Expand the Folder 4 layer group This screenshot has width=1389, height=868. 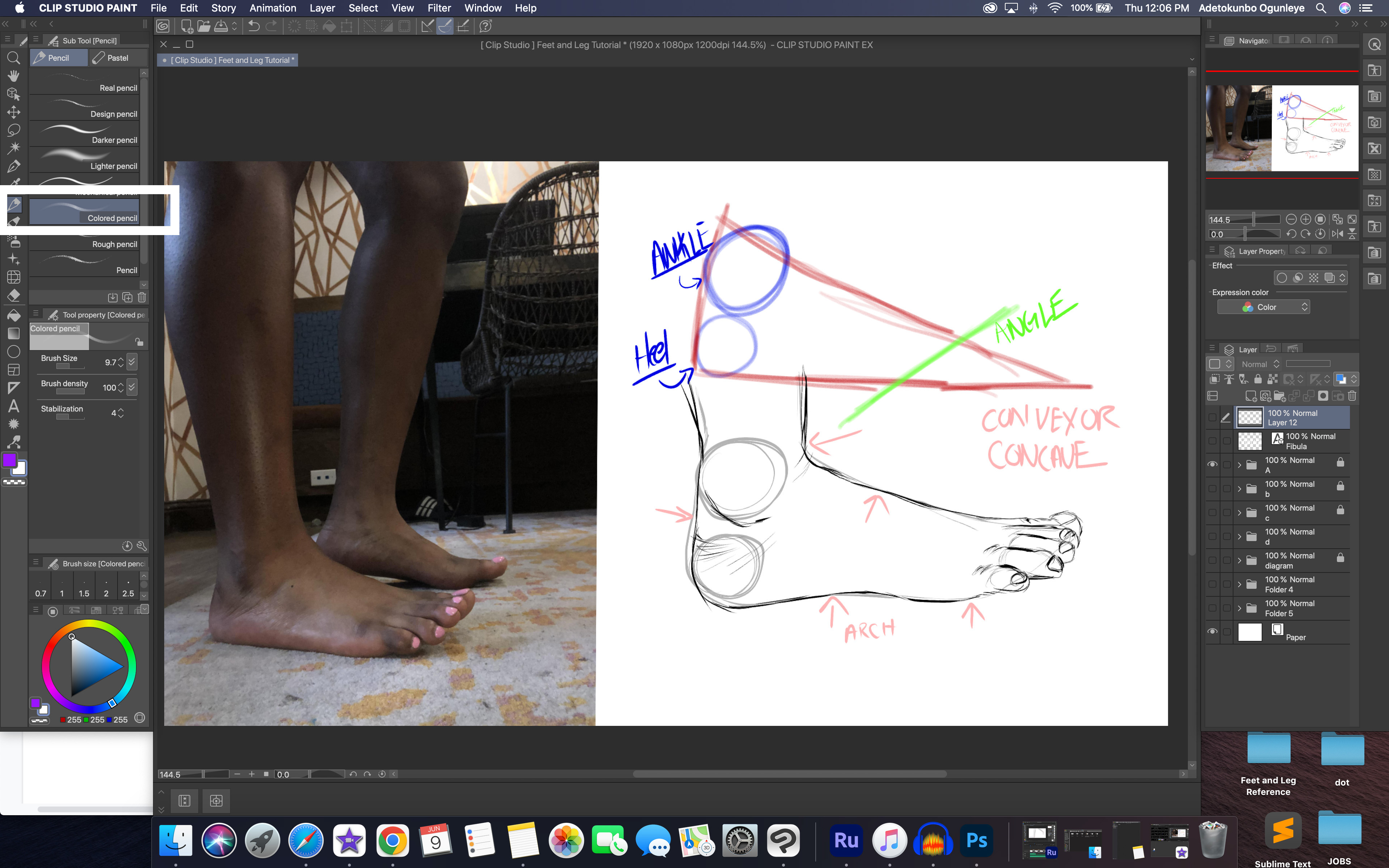coord(1240,584)
